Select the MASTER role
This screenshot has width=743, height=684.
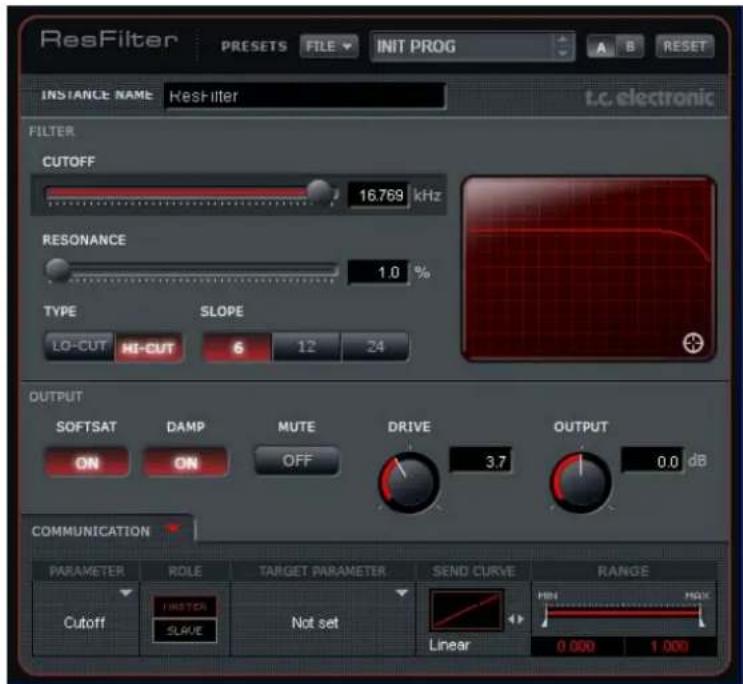pos(185,607)
